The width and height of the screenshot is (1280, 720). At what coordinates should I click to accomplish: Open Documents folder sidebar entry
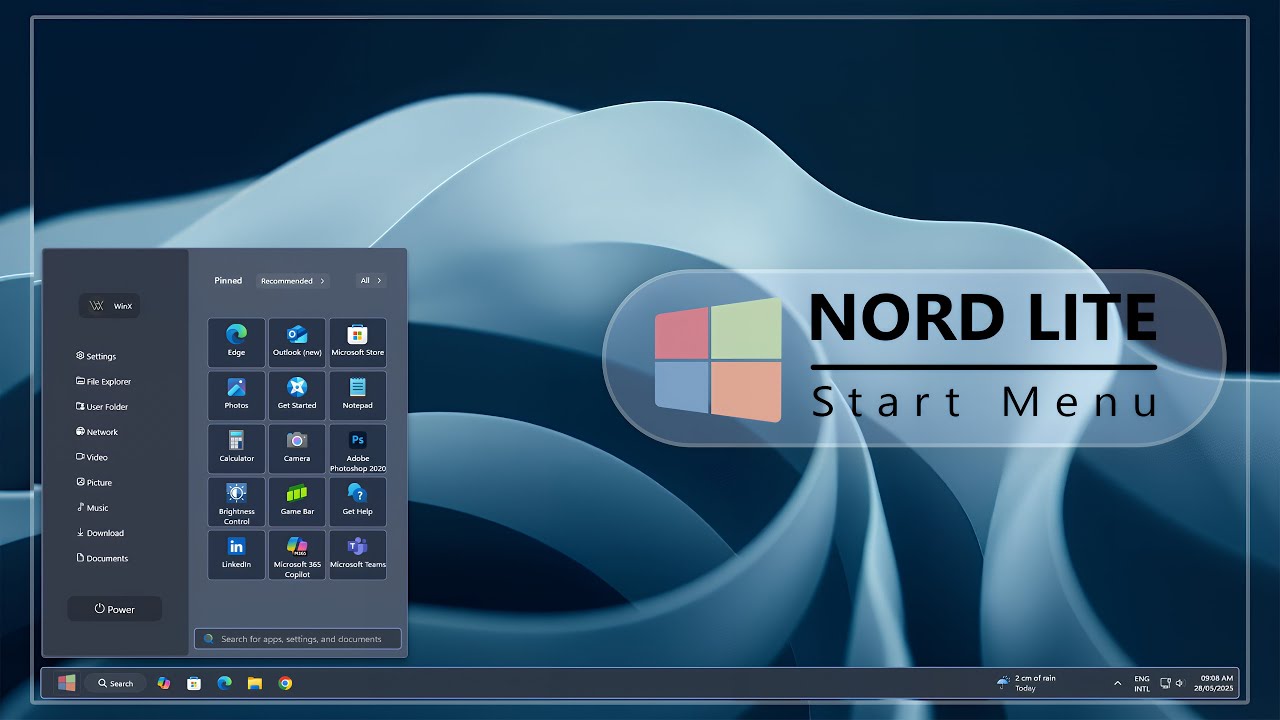click(101, 558)
